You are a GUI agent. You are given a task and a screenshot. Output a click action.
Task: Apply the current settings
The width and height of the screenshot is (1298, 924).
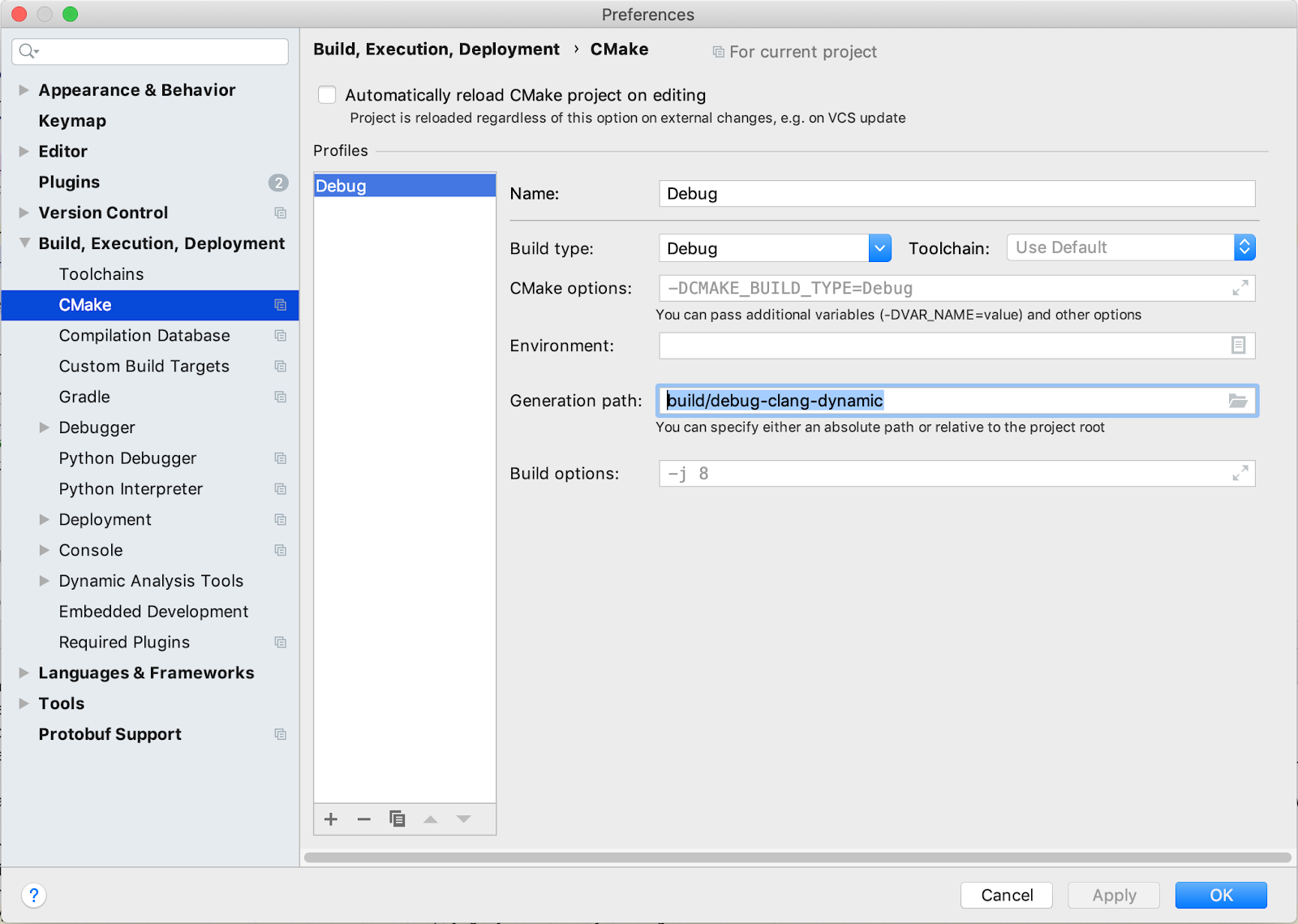pos(1113,895)
